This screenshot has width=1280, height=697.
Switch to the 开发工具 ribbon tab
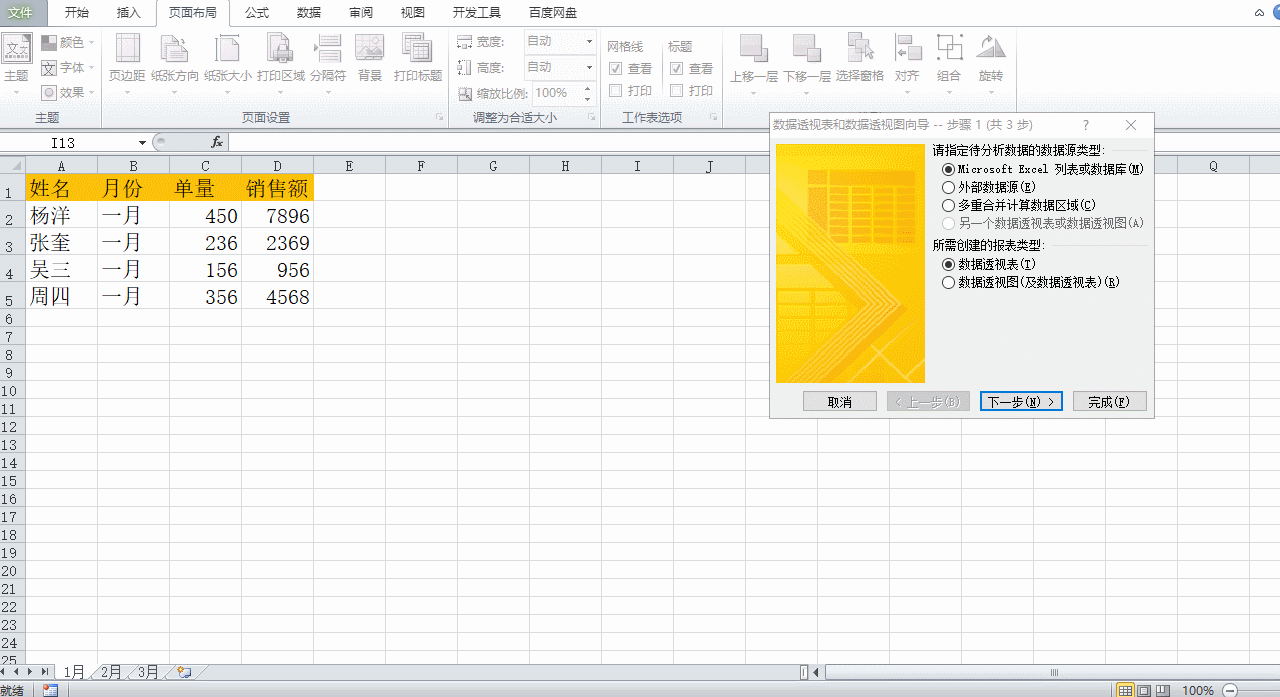coord(477,13)
